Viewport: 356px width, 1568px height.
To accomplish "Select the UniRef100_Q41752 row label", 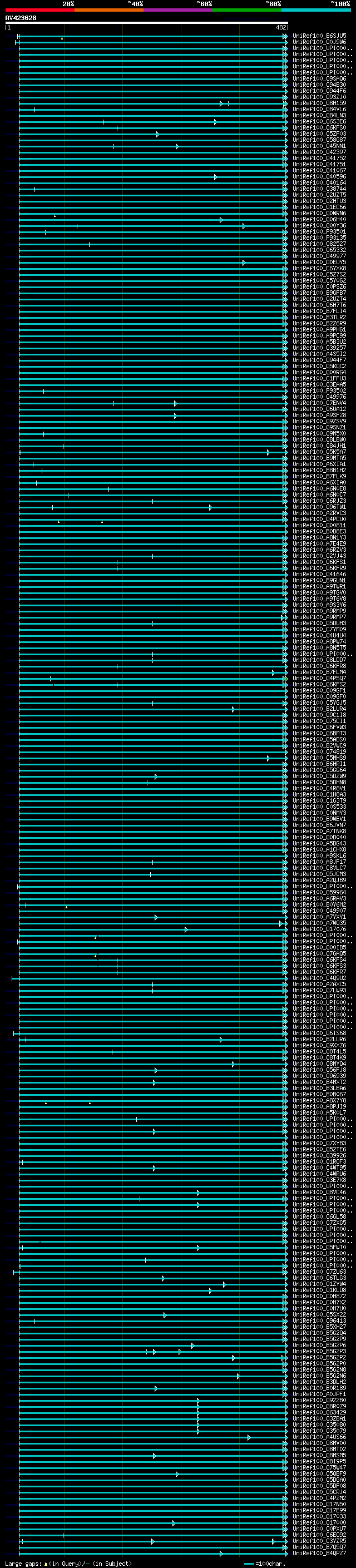I will [319, 159].
